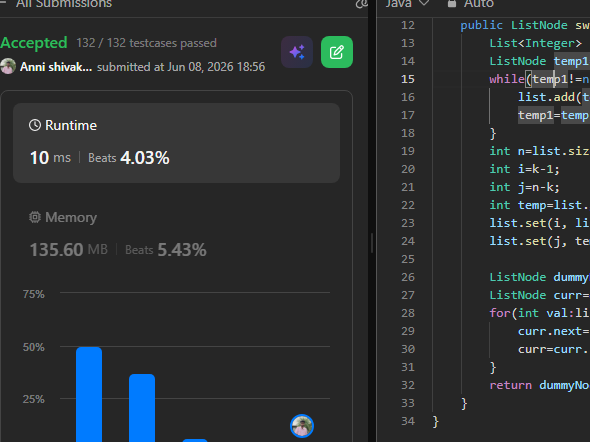This screenshot has height=442, width=590.
Task: Click the Auto label in the editor toolbar
Action: [479, 4]
